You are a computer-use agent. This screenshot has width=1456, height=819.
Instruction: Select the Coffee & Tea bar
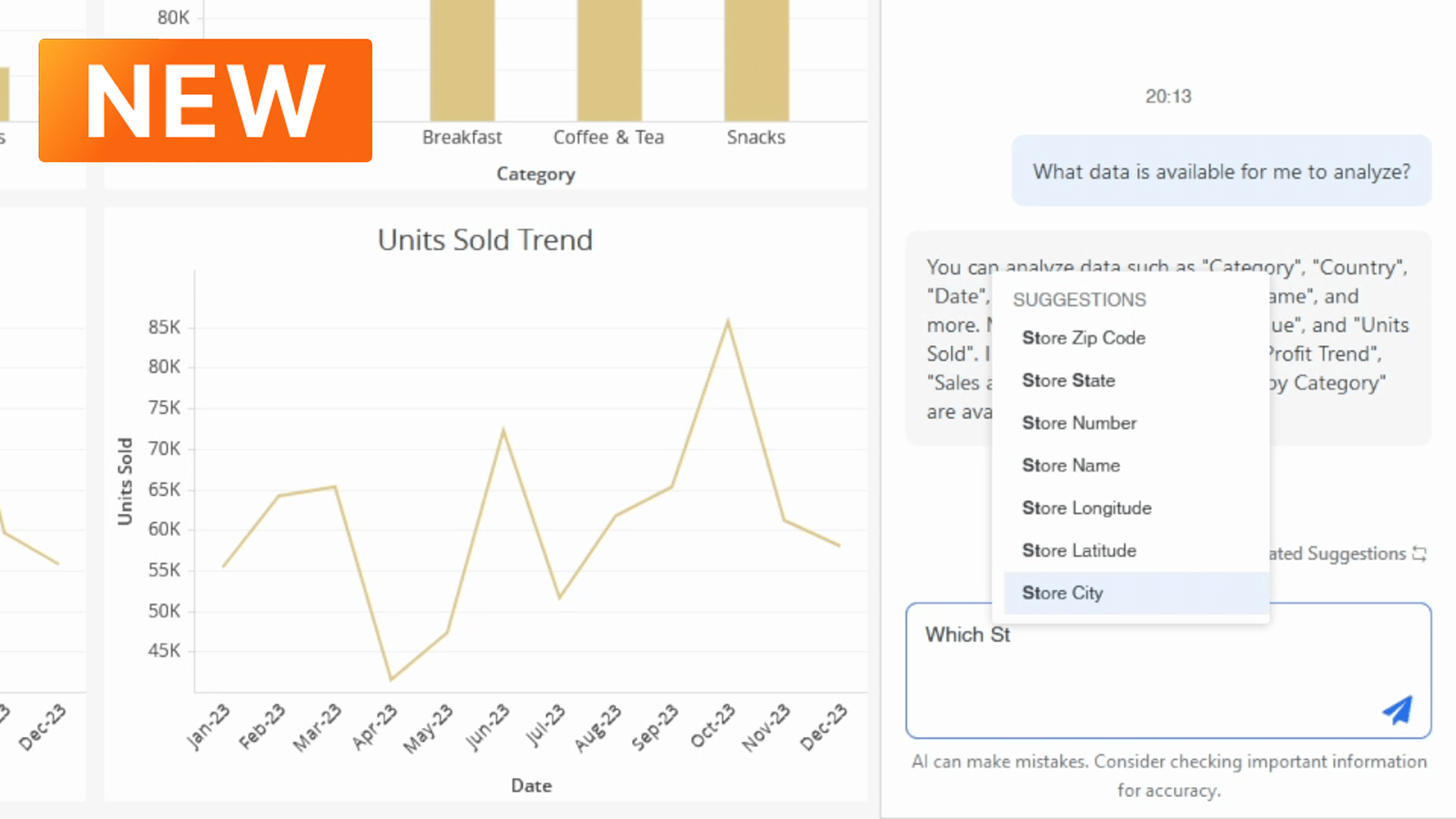(609, 61)
